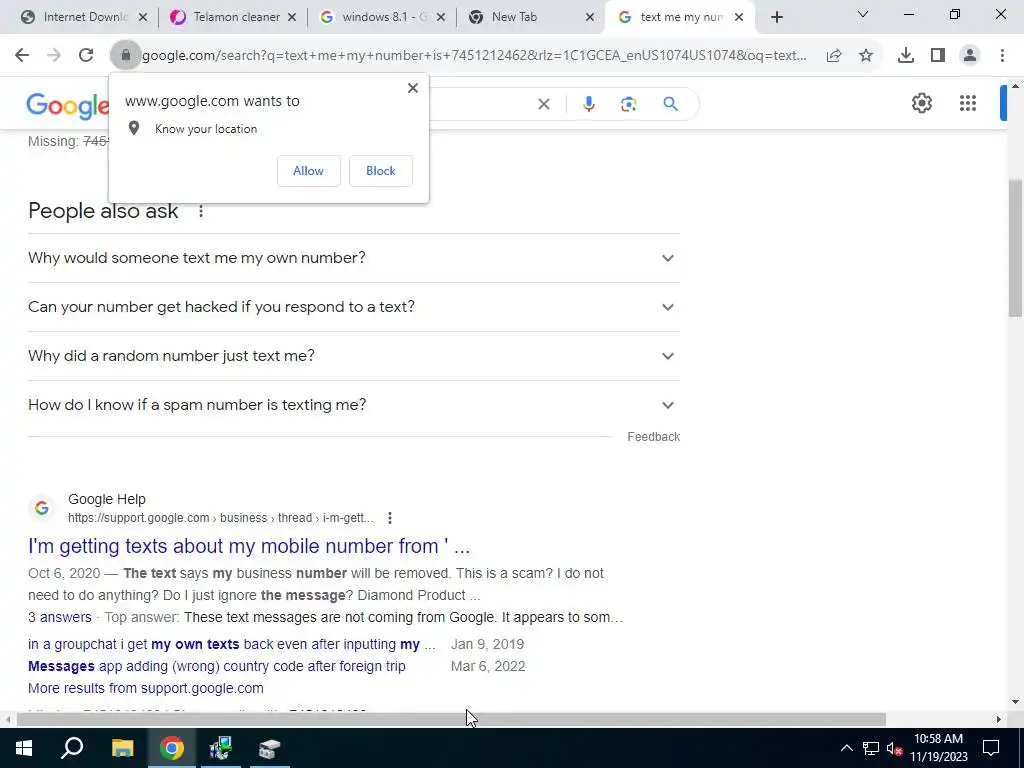This screenshot has height=768, width=1024.
Task: Click the scroll right arrow
Action: click(x=999, y=720)
